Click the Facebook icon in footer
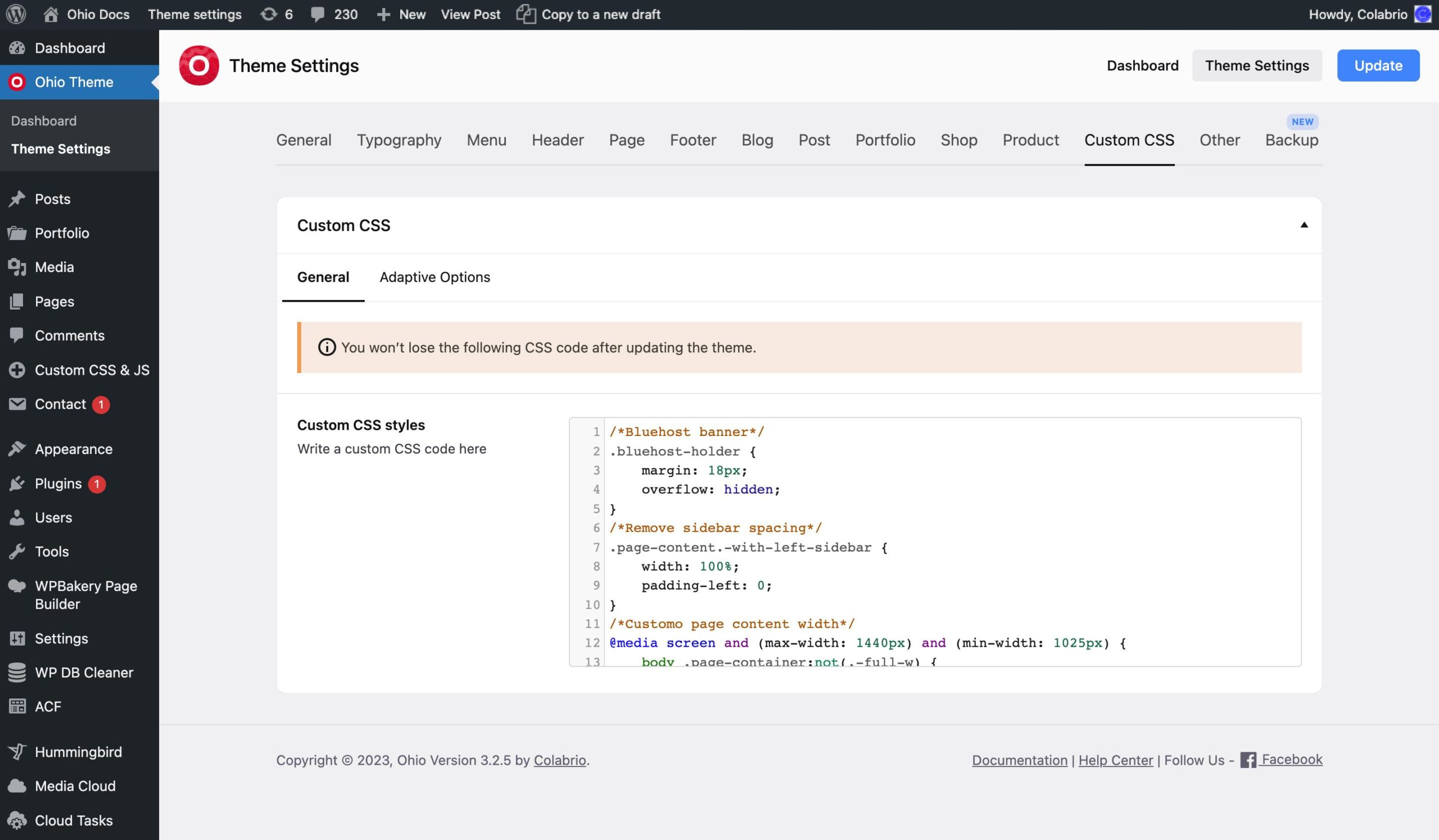Viewport: 1439px width, 840px height. click(x=1248, y=760)
